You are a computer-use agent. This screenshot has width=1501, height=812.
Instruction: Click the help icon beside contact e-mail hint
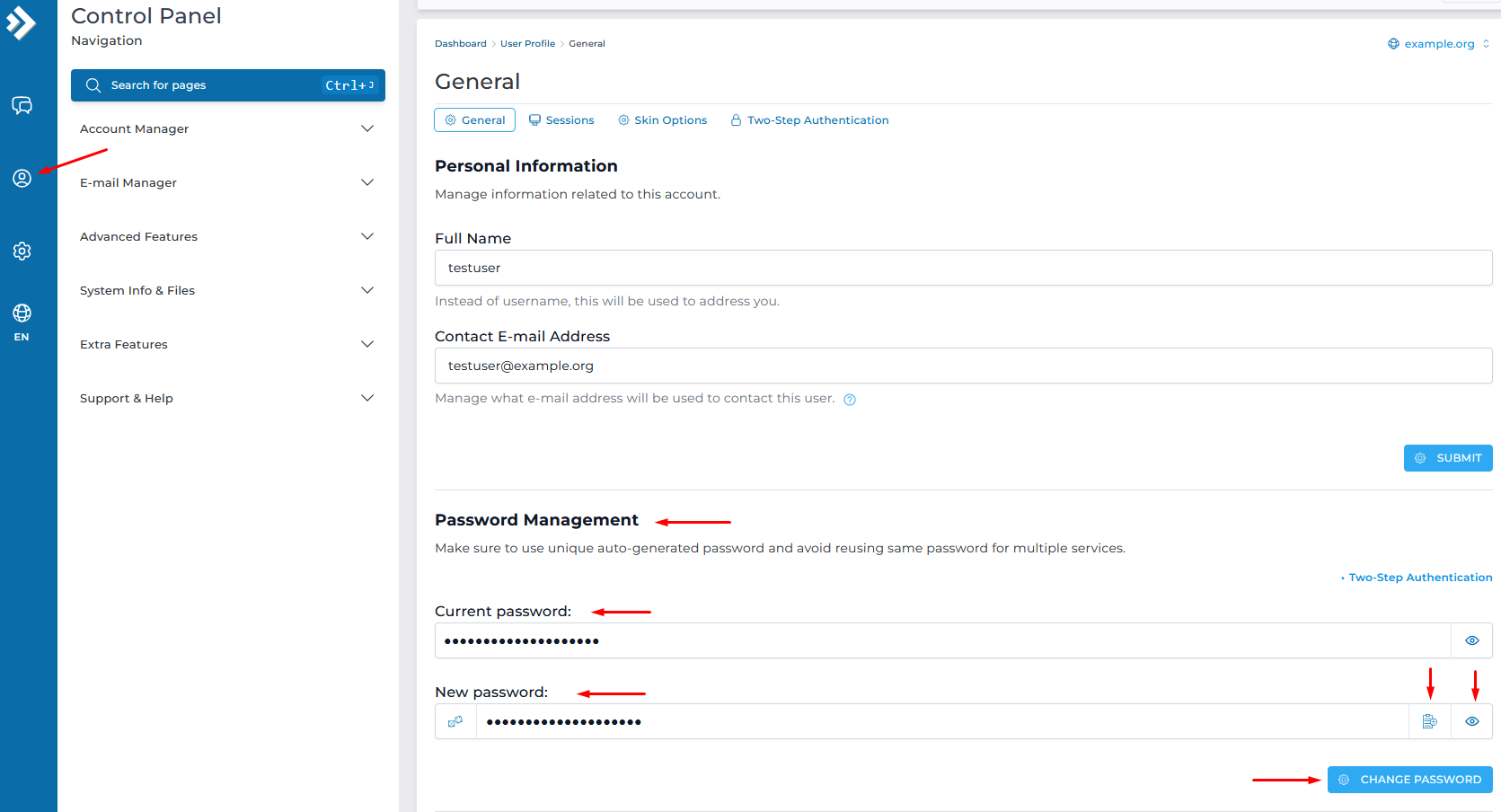pyautogui.click(x=849, y=400)
